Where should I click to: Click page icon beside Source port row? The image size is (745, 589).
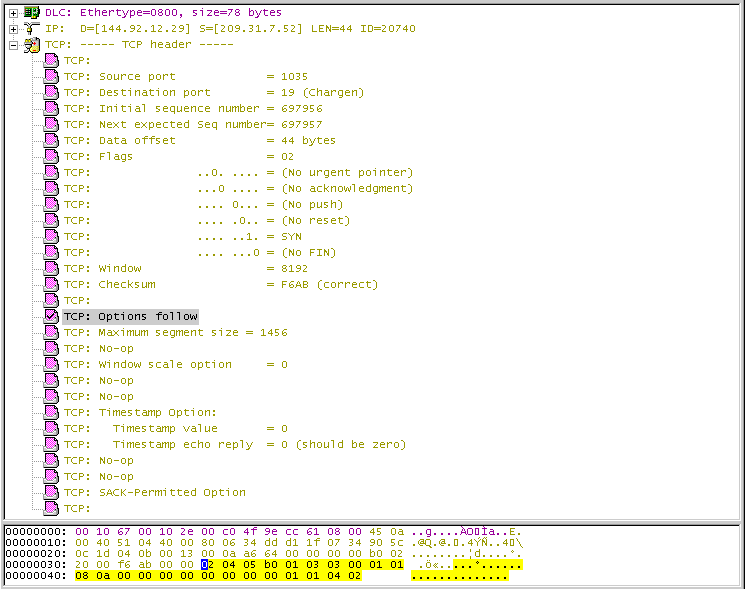(x=51, y=76)
